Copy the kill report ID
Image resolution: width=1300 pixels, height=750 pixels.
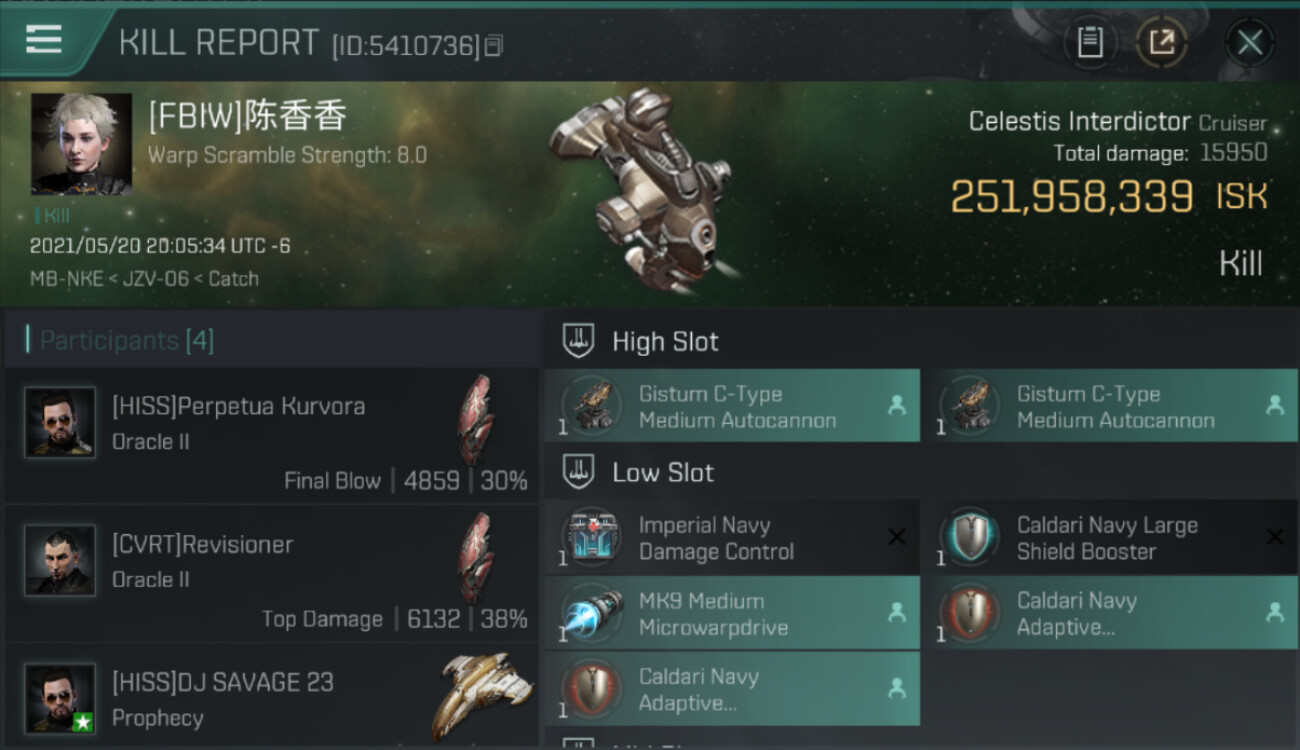493,46
